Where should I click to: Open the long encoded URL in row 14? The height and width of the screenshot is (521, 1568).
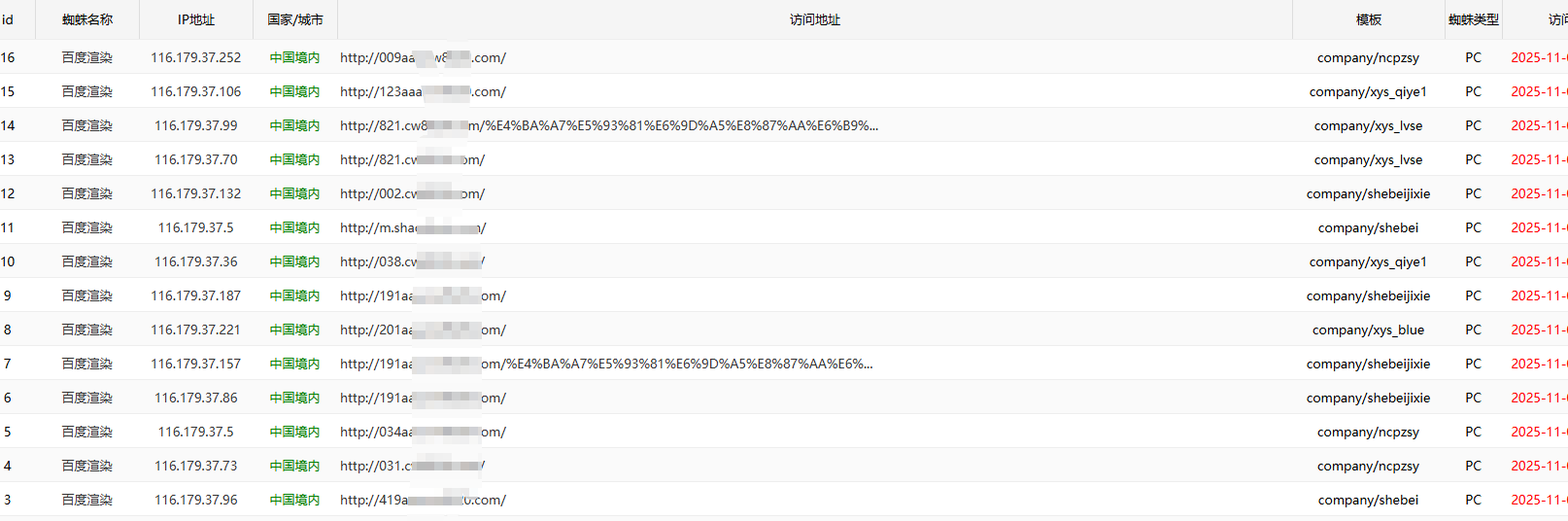609,125
